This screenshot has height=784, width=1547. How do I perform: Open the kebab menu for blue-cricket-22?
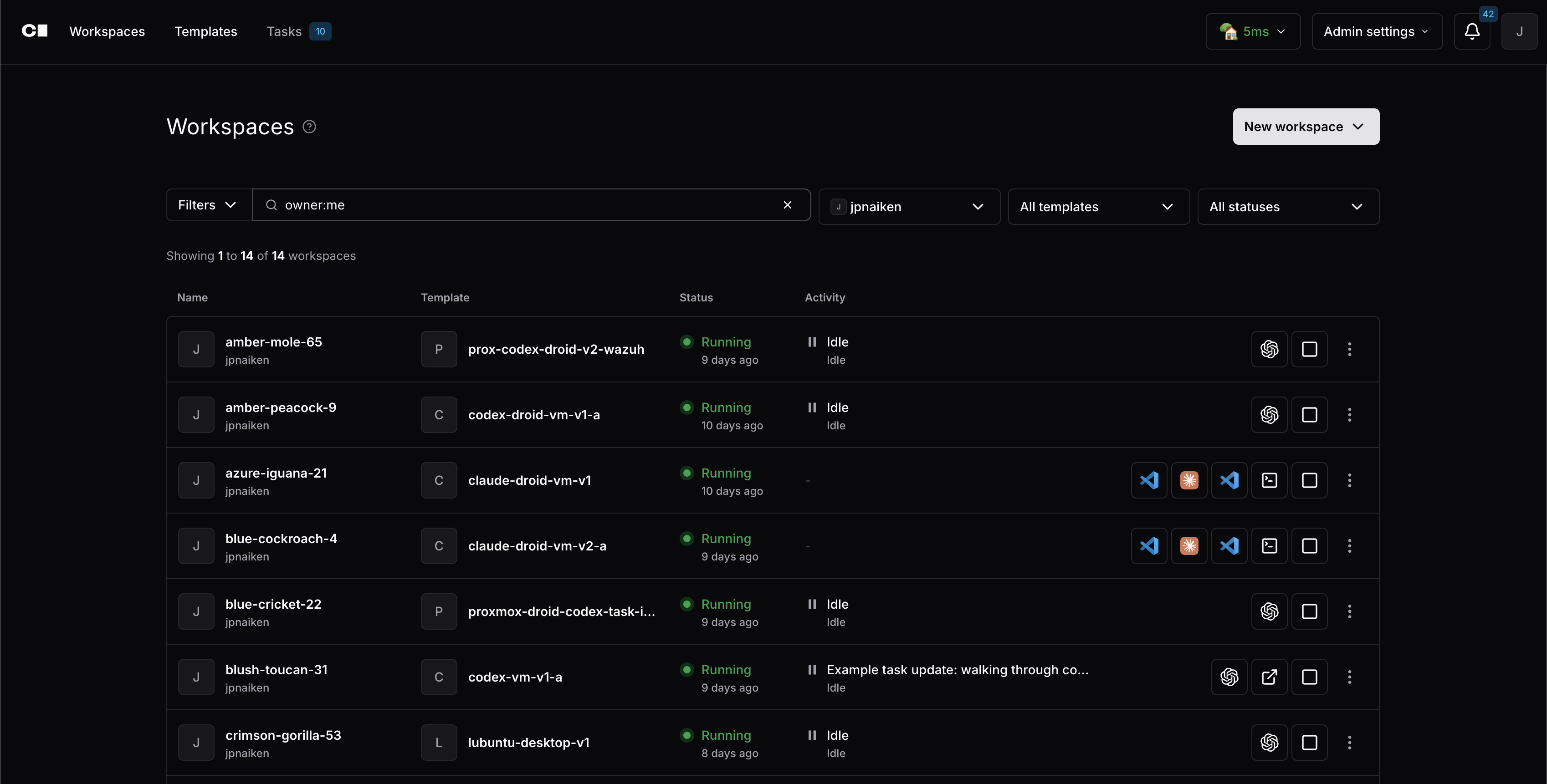1349,611
